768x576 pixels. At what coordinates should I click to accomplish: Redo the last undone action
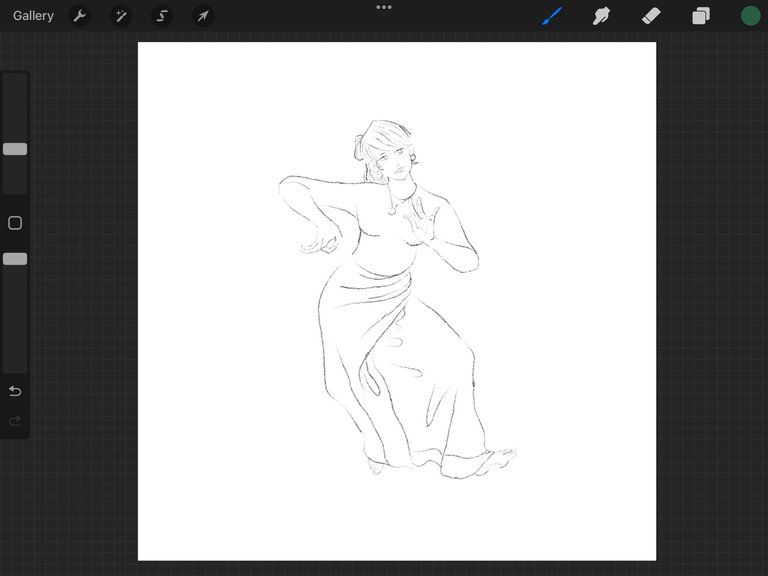[x=15, y=421]
